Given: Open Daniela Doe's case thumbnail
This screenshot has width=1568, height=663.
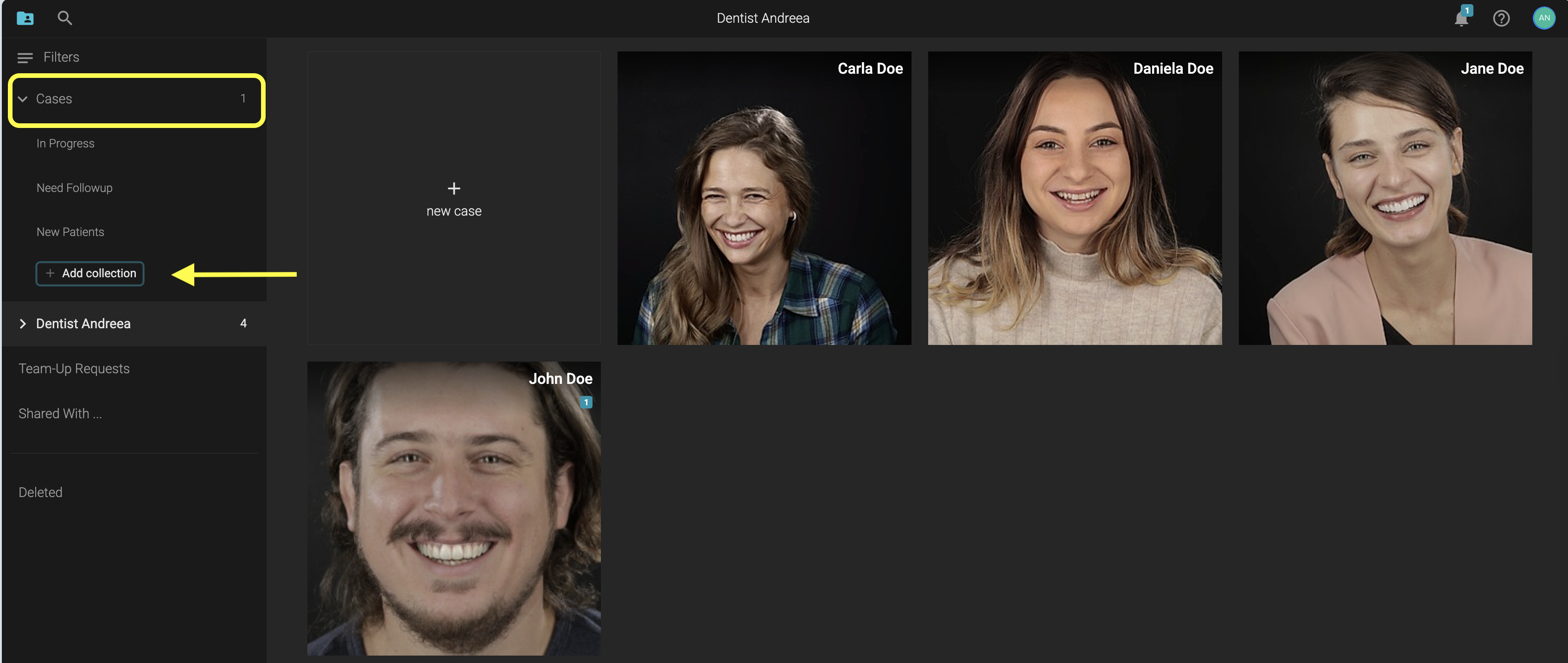Looking at the screenshot, I should pos(1074,198).
